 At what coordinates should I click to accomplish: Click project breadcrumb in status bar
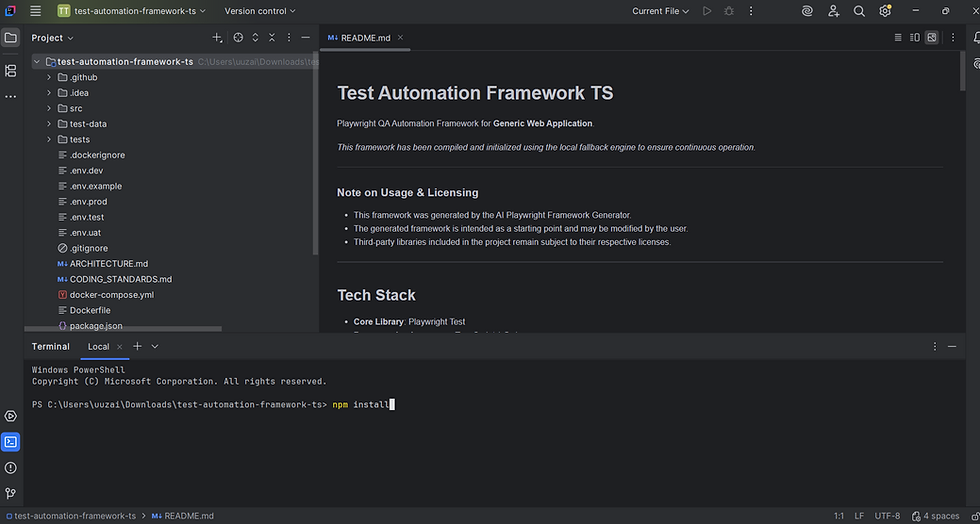coord(71,516)
